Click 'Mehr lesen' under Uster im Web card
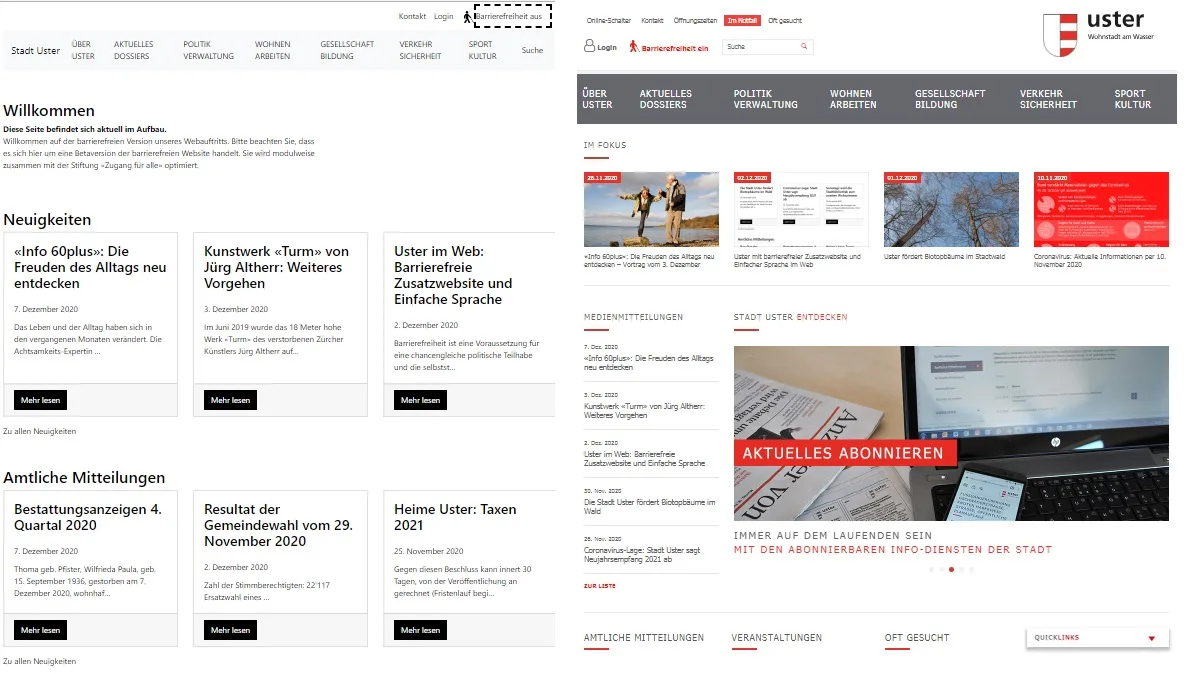The width and height of the screenshot is (1198, 674). 421,400
